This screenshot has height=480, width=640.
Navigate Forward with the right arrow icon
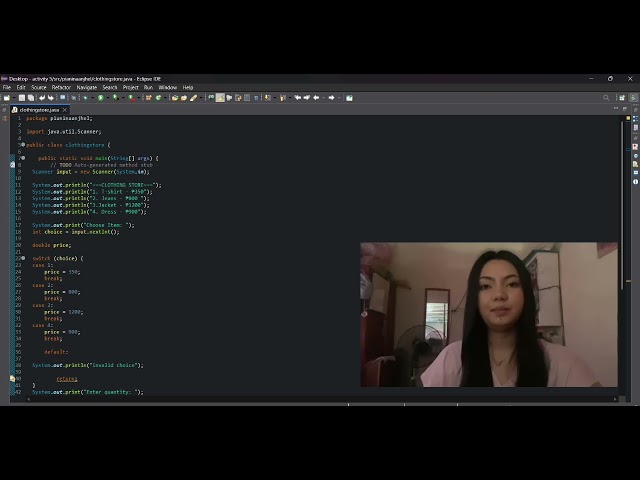tap(331, 98)
